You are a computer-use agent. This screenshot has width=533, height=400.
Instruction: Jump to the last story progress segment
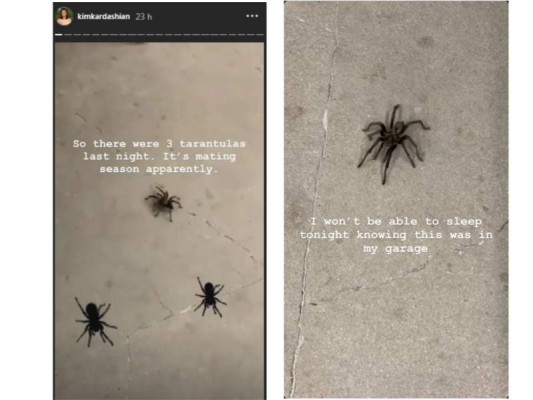click(260, 35)
